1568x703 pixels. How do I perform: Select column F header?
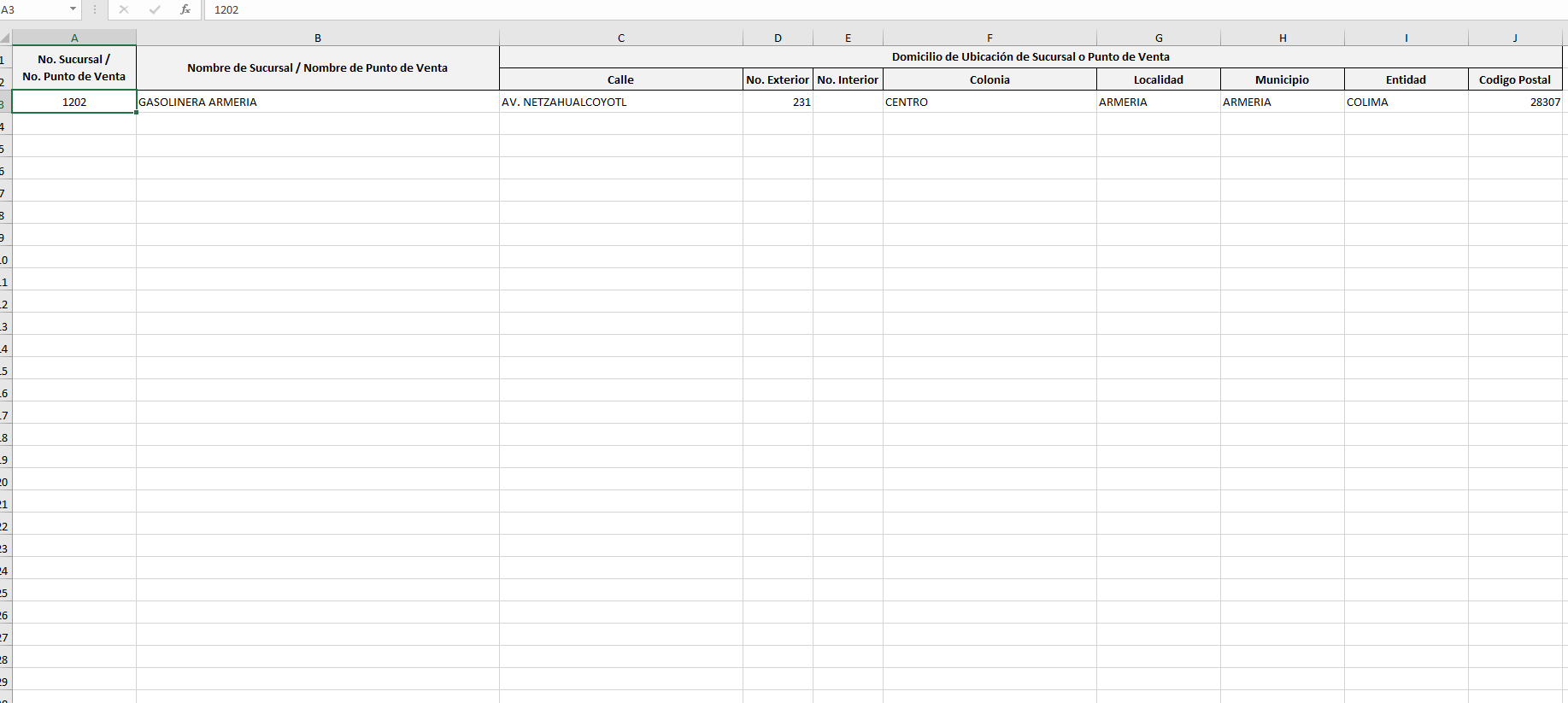[990, 38]
